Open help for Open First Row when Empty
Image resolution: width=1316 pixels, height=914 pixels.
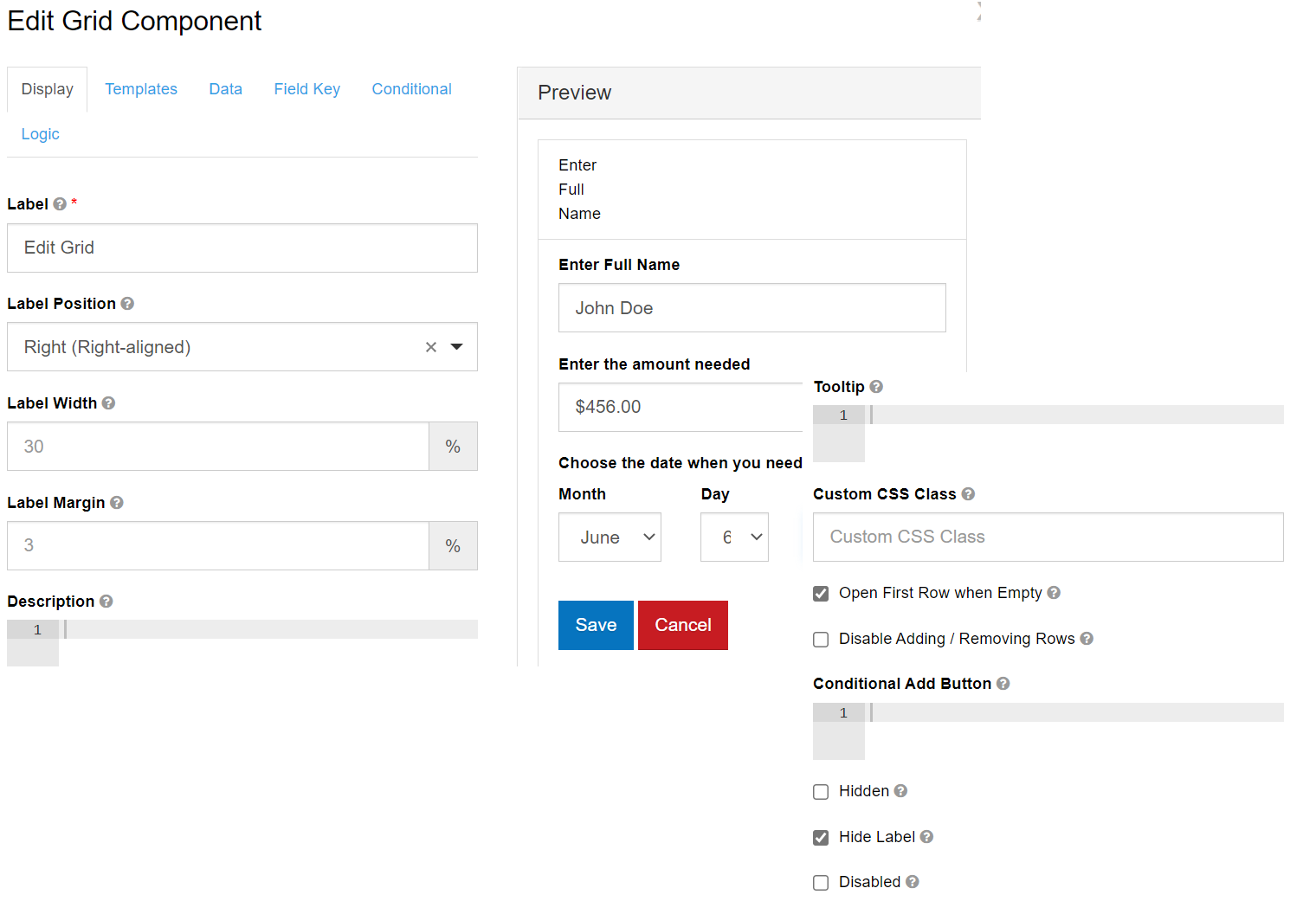1054,593
